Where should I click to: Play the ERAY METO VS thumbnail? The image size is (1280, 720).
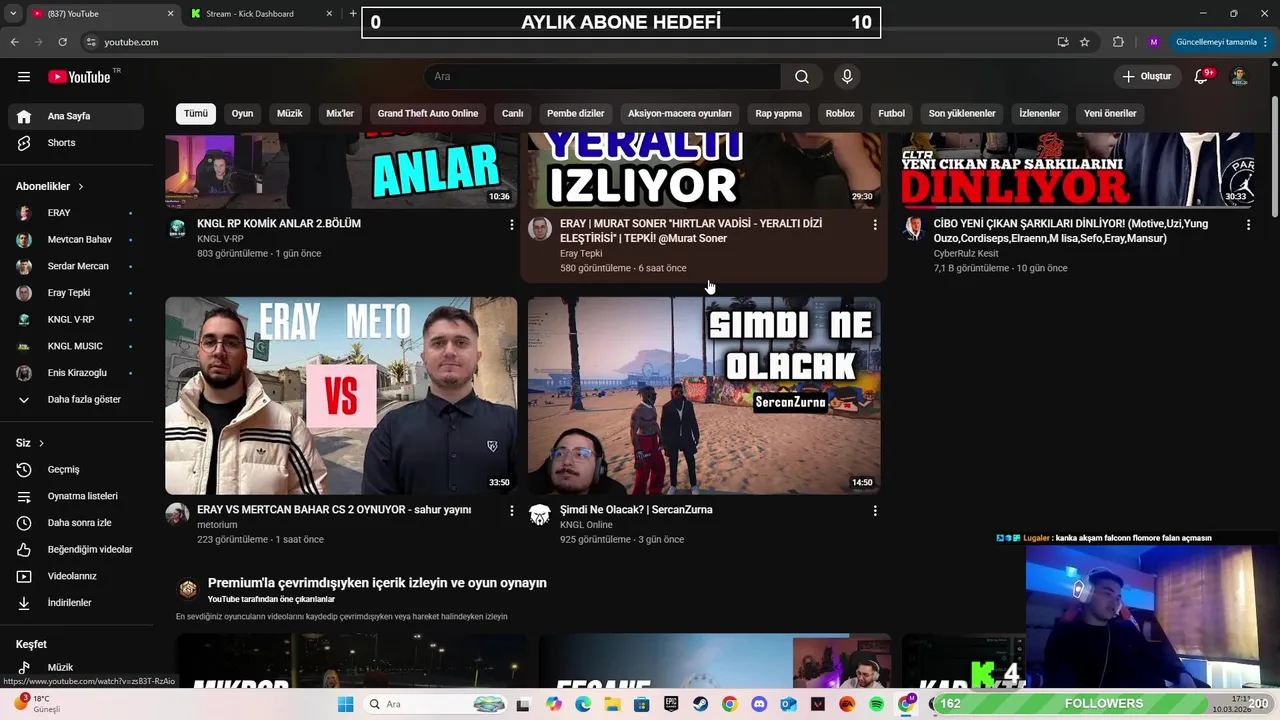[341, 395]
